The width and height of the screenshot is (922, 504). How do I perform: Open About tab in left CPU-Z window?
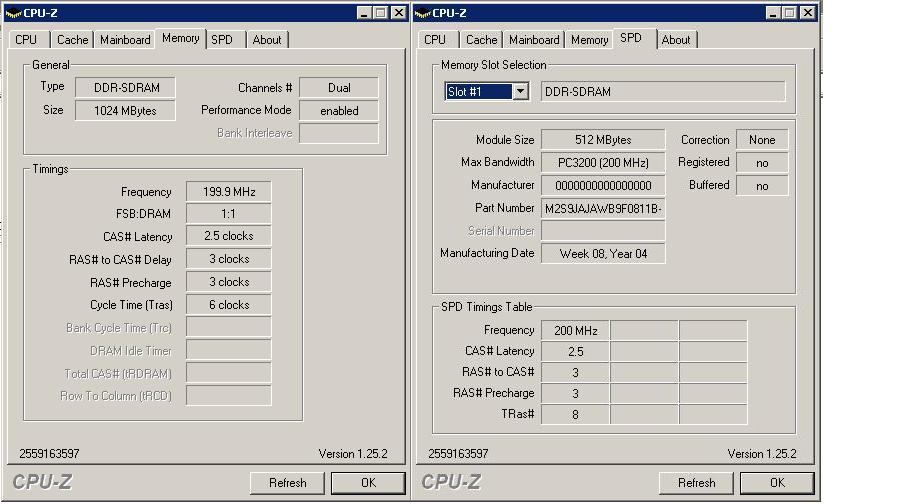(x=267, y=39)
